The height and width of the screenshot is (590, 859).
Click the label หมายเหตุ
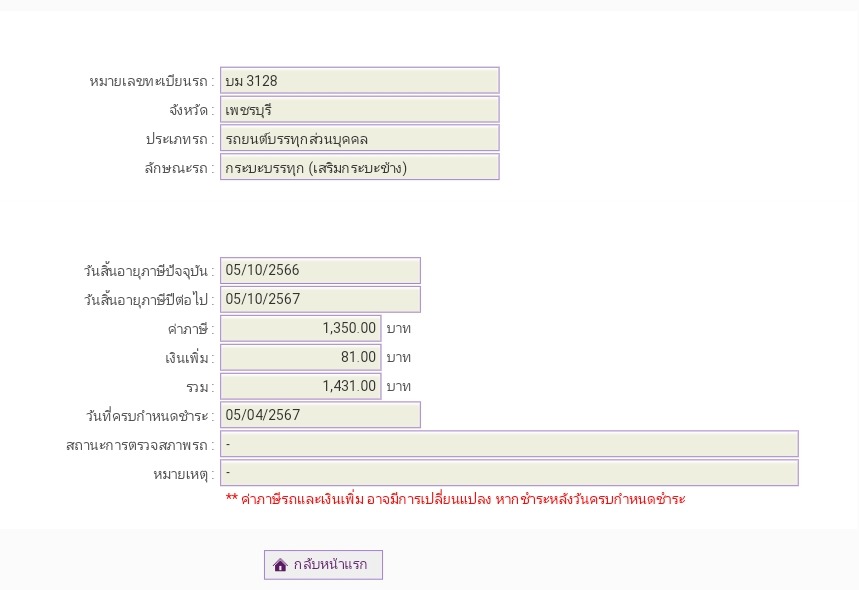pos(184,474)
